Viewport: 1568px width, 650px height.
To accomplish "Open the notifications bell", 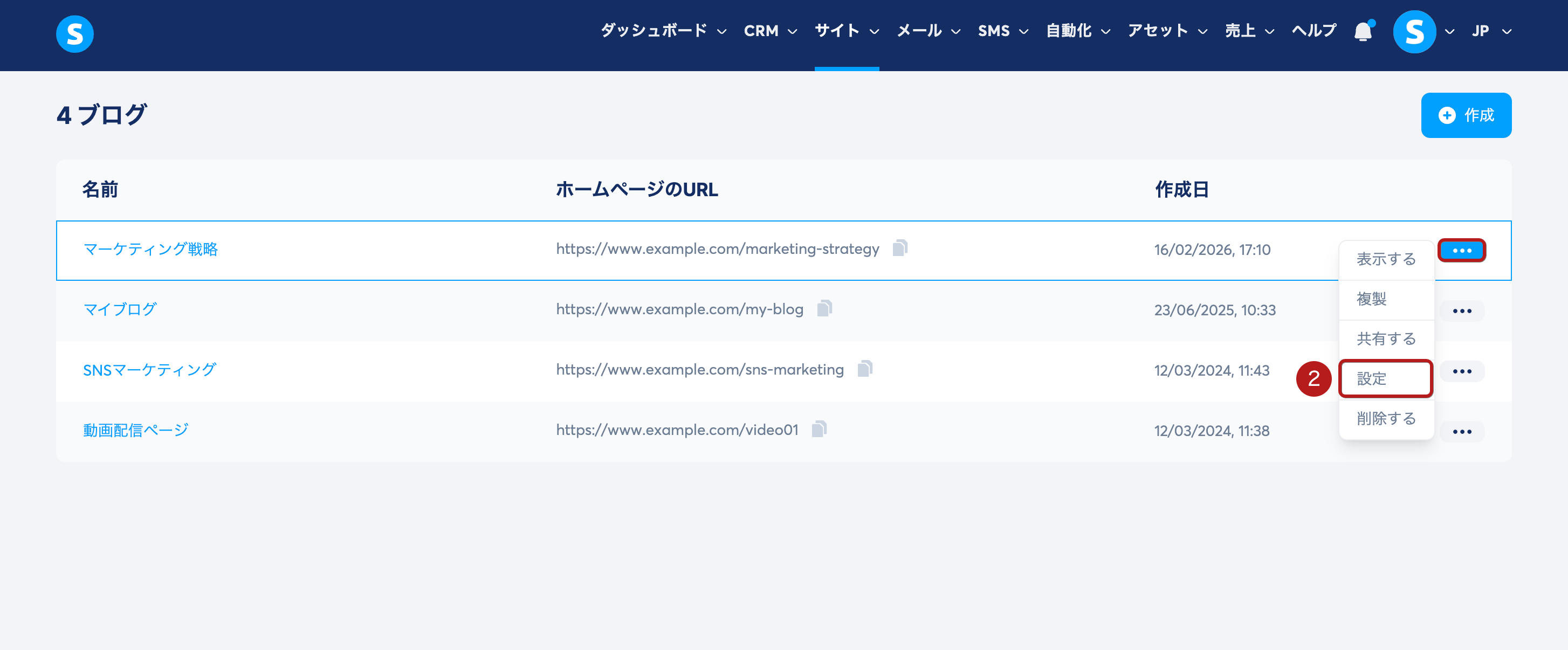I will pyautogui.click(x=1364, y=31).
